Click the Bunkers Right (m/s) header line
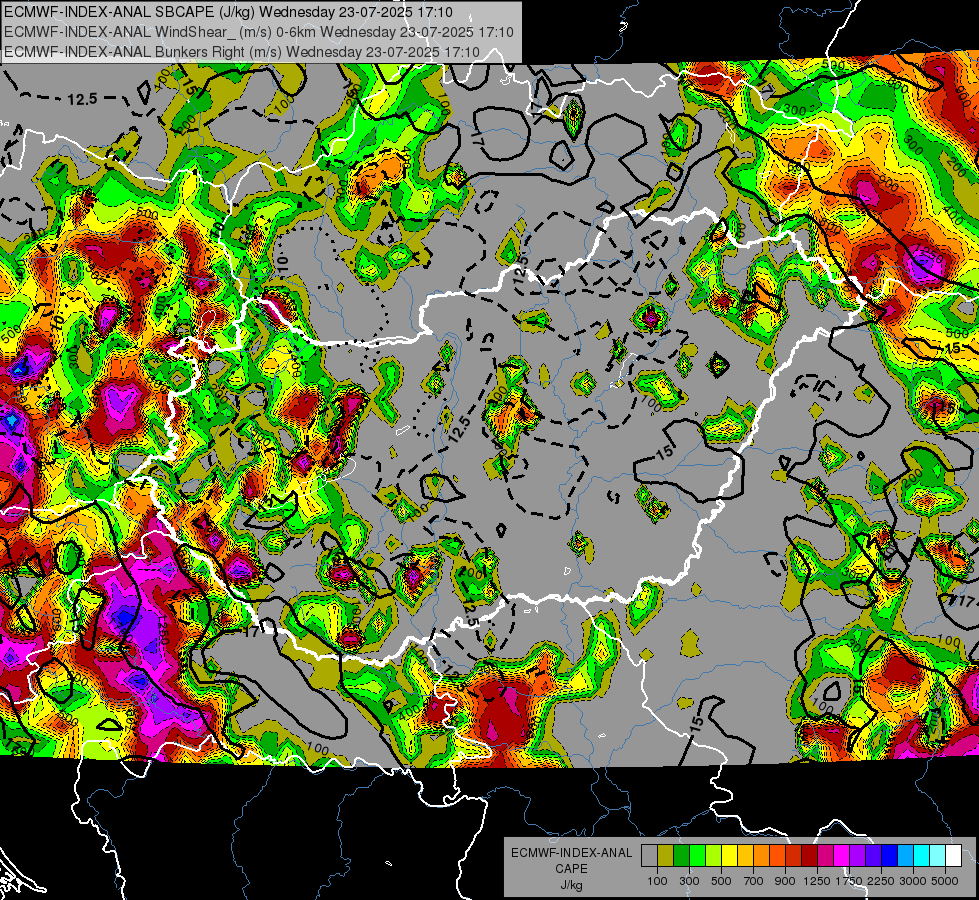 pos(242,52)
